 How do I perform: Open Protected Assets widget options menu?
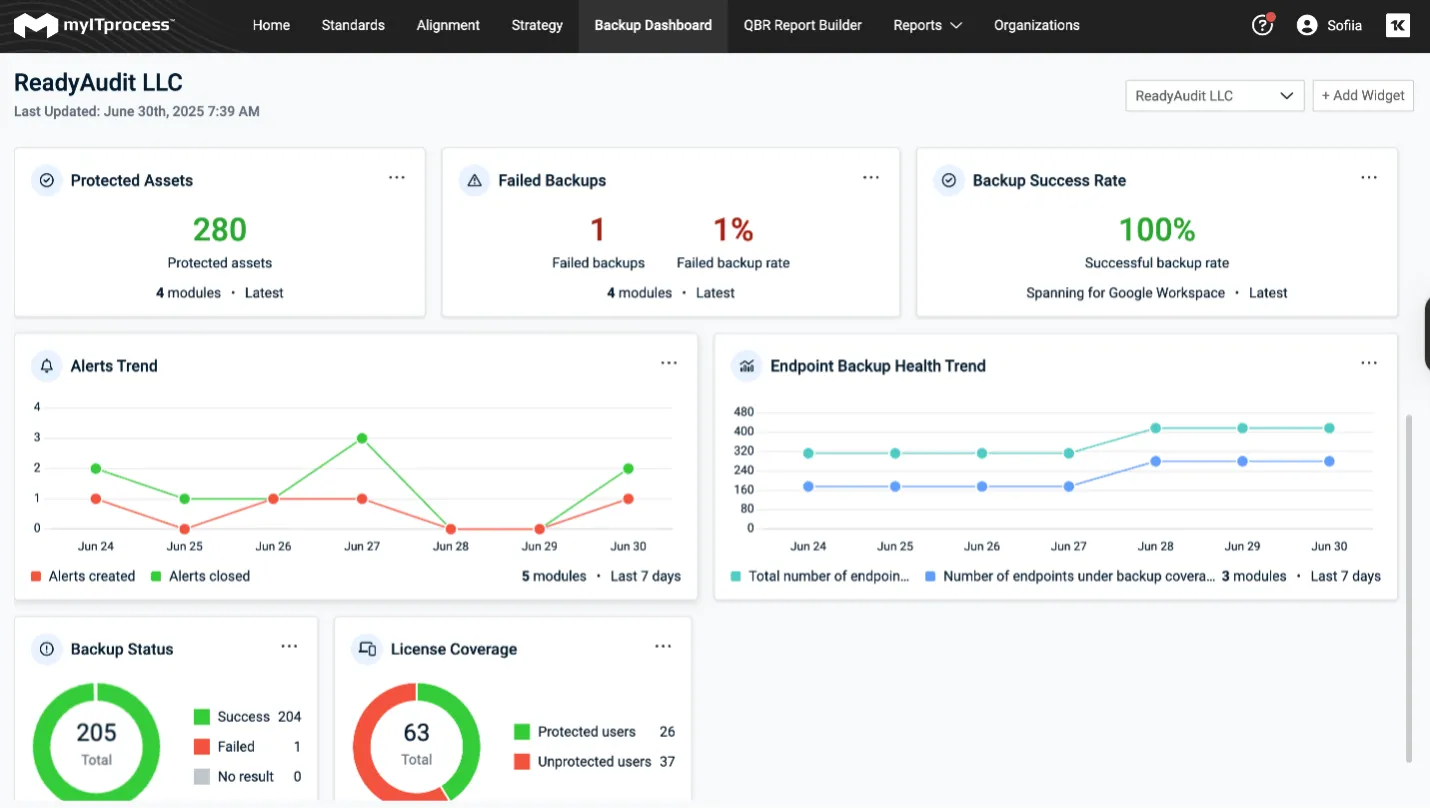[x=397, y=178]
